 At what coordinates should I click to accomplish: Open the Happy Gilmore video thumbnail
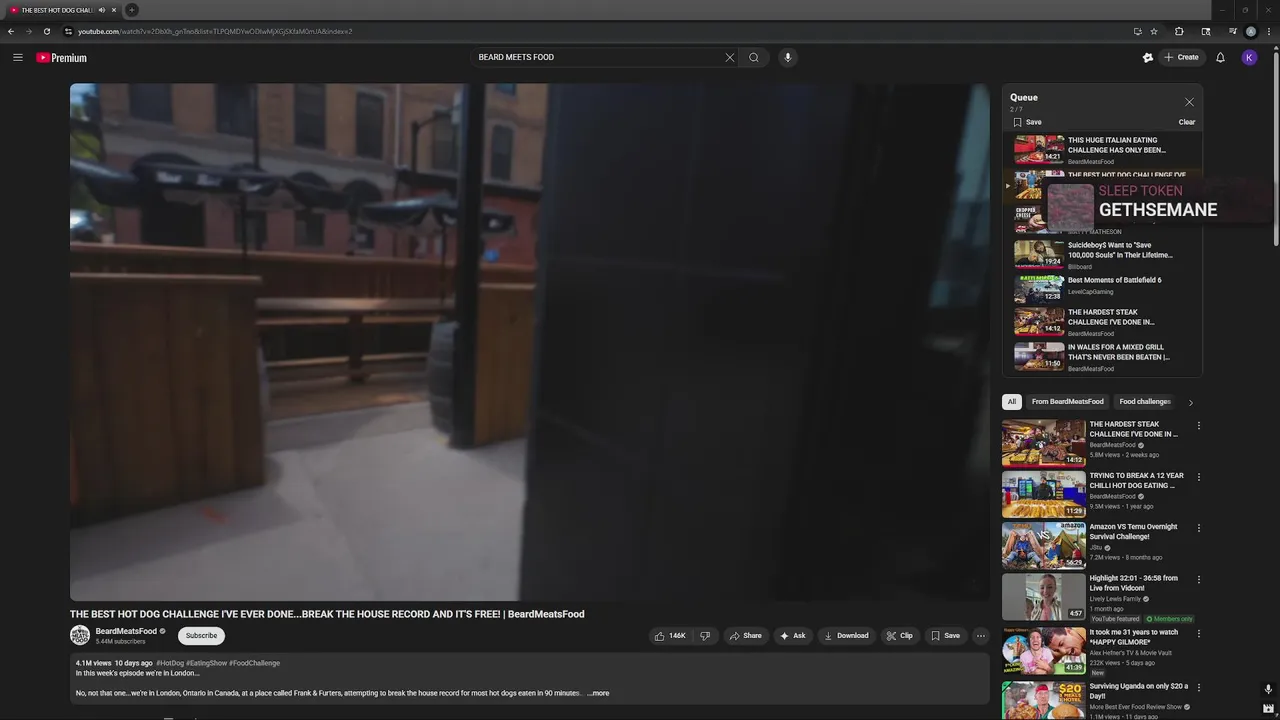[x=1043, y=650]
